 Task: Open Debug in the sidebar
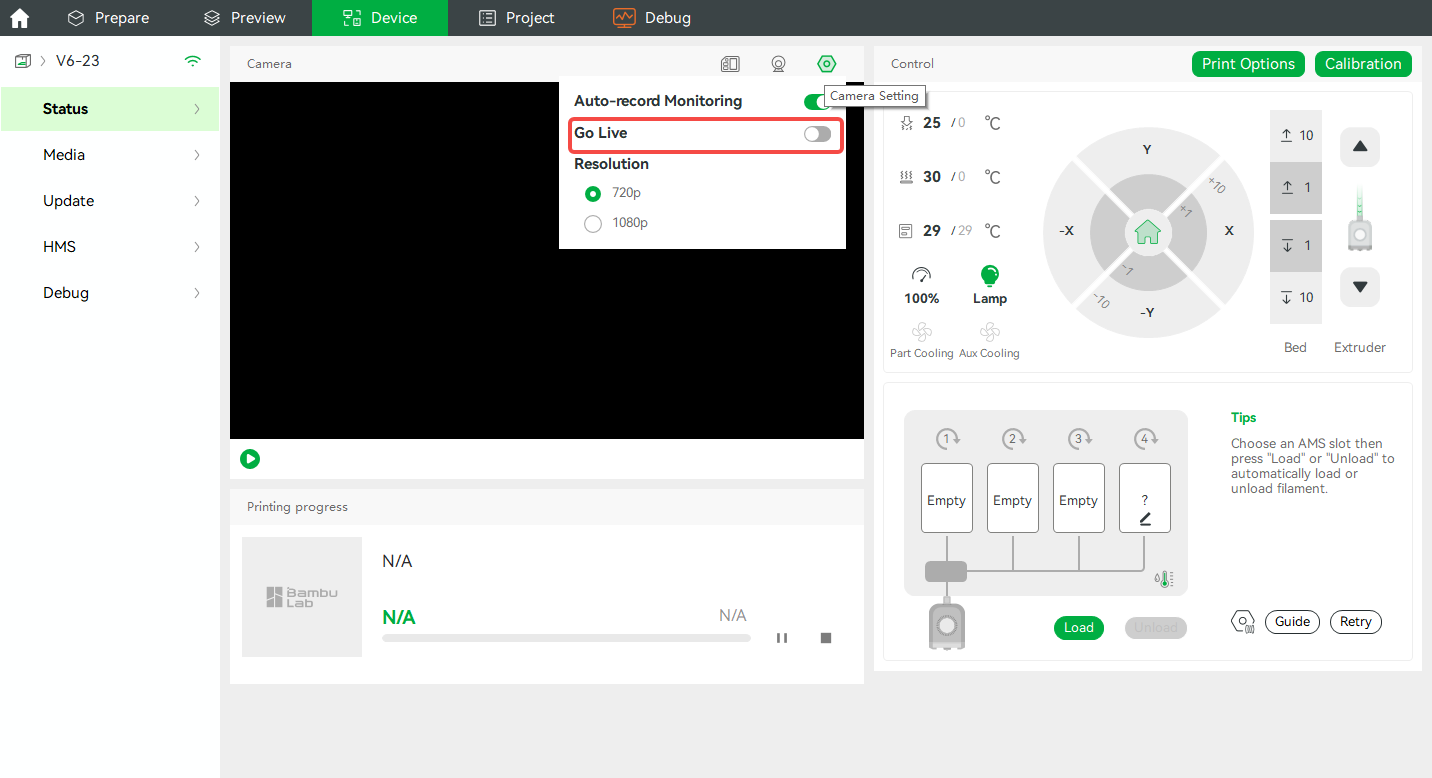(x=110, y=293)
